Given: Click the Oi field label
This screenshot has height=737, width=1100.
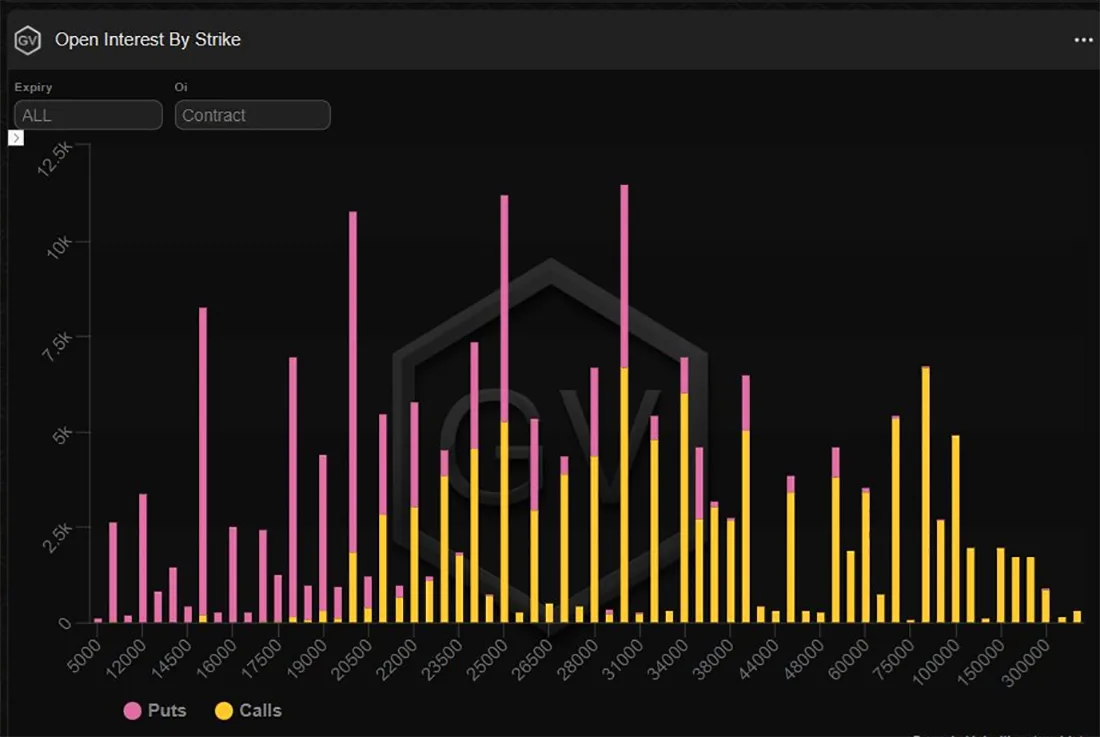Looking at the screenshot, I should point(180,87).
